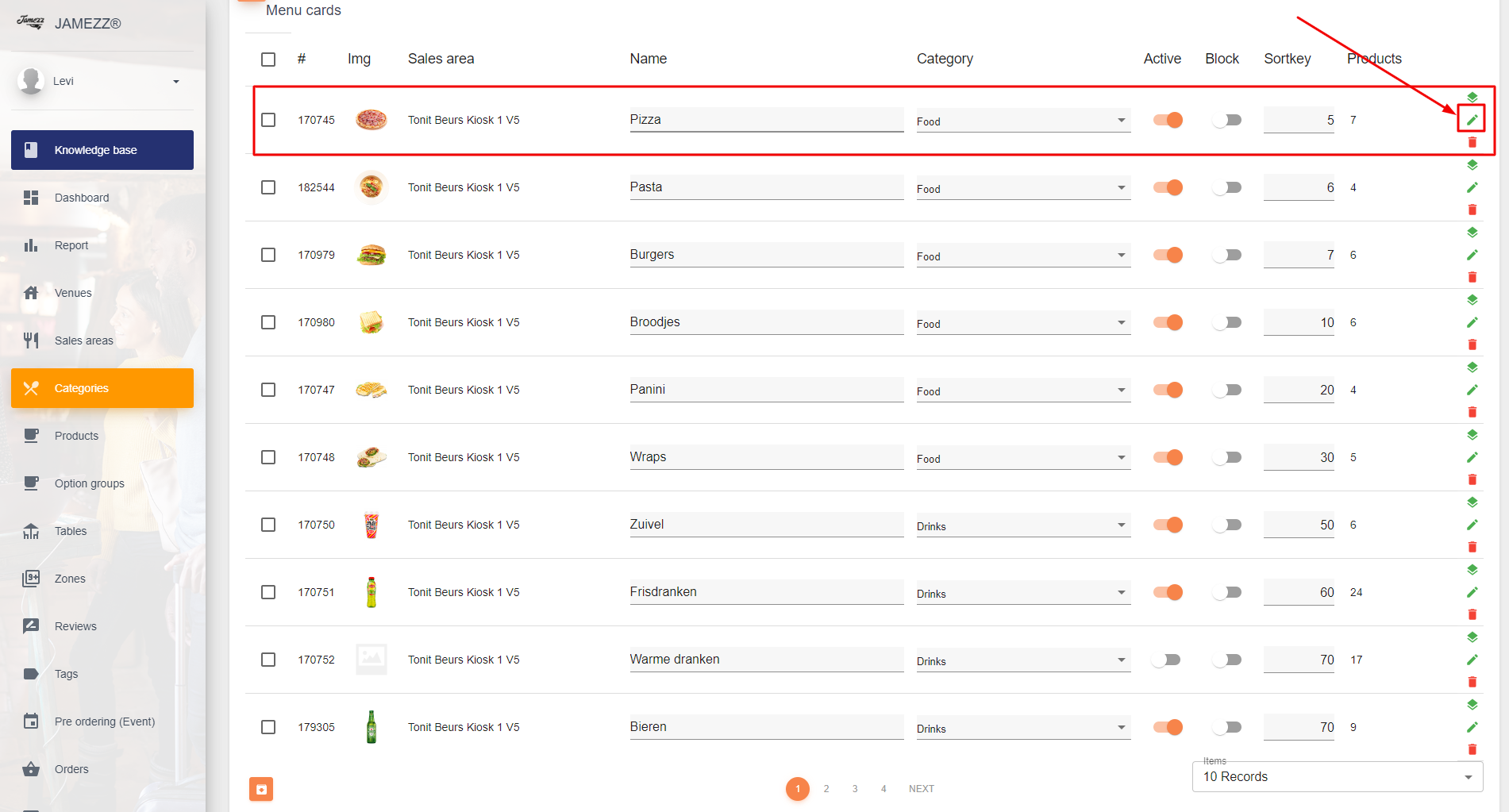This screenshot has height=812, width=1509.
Task: Remove Broodjes using its trash icon
Action: click(x=1472, y=344)
